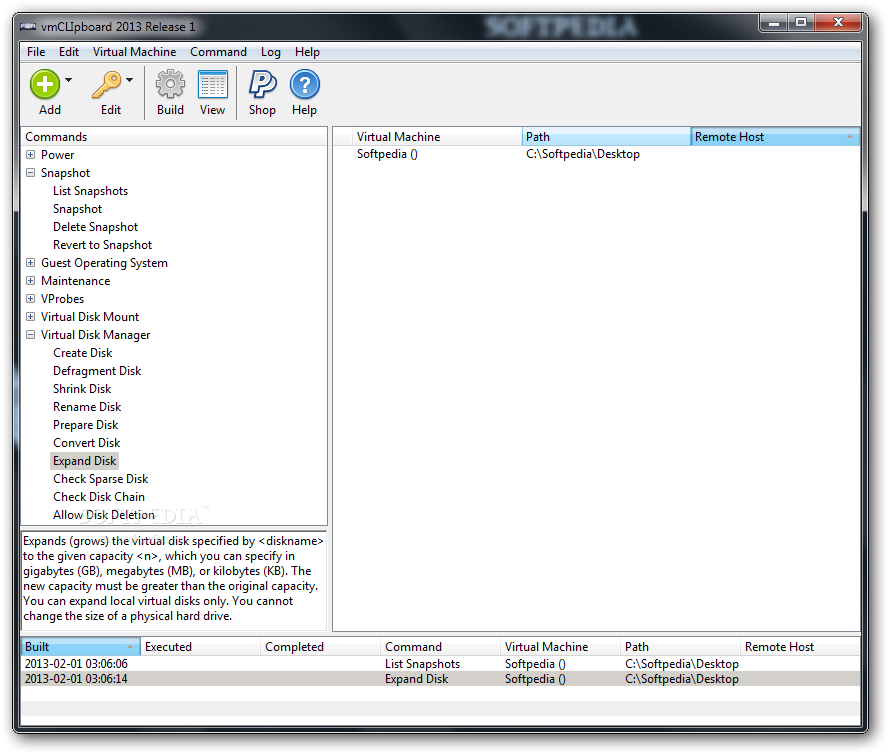Select Shrink Disk command
Viewport: 889px width, 754px height.
click(x=82, y=389)
